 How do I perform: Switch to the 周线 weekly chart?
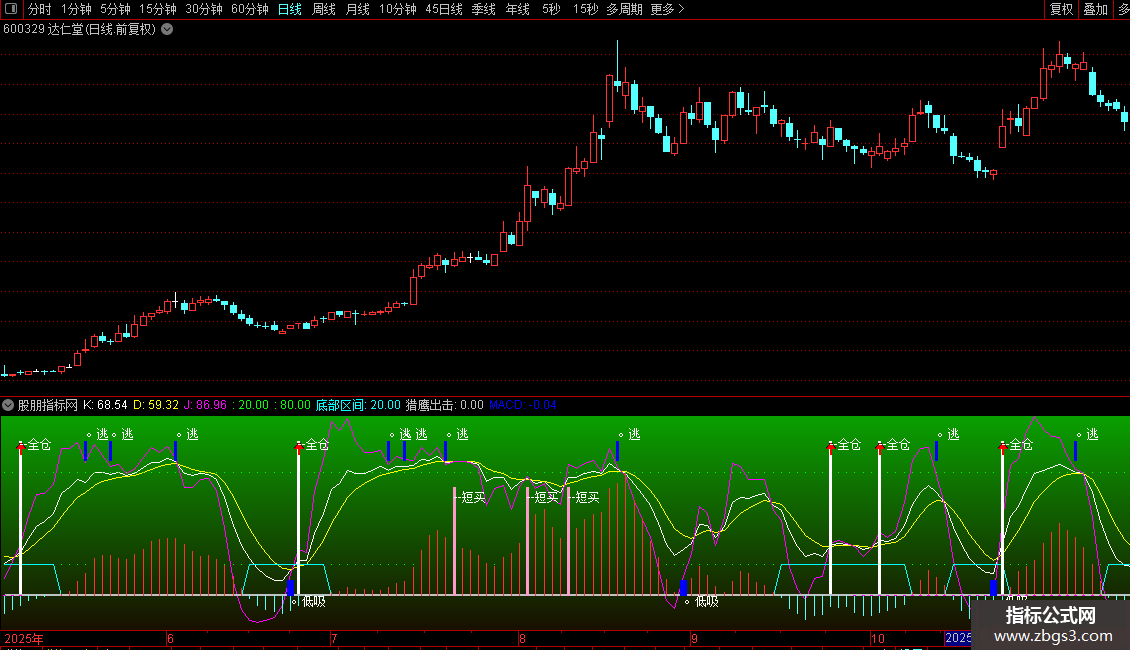pos(323,9)
